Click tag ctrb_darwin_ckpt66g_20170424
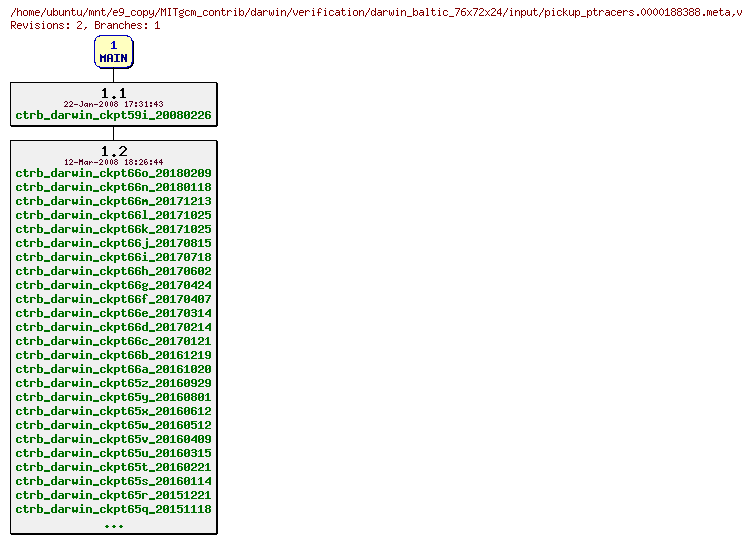 113,284
